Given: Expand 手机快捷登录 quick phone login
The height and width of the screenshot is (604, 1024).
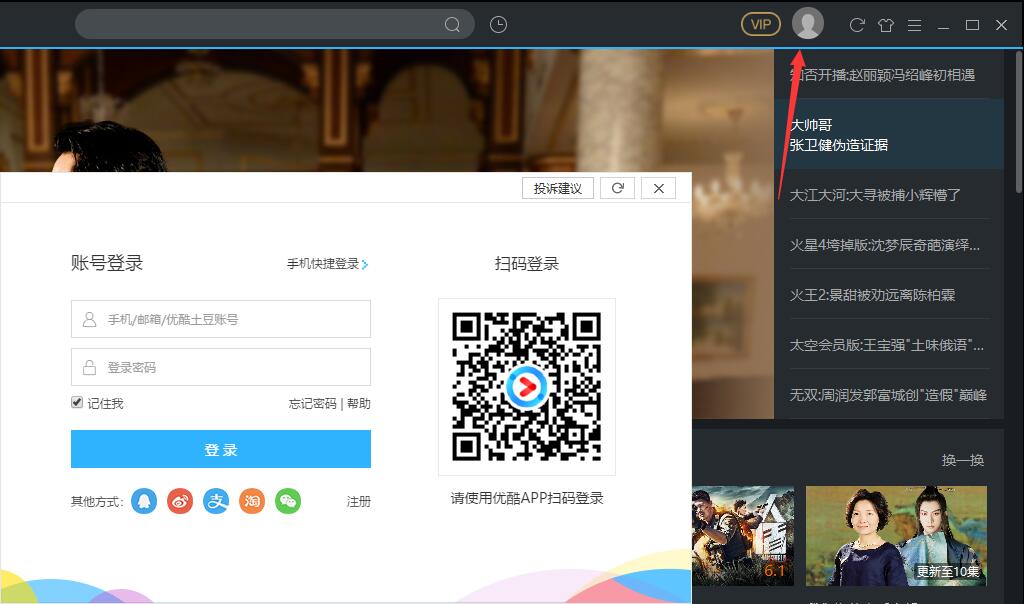Looking at the screenshot, I should coord(323,264).
